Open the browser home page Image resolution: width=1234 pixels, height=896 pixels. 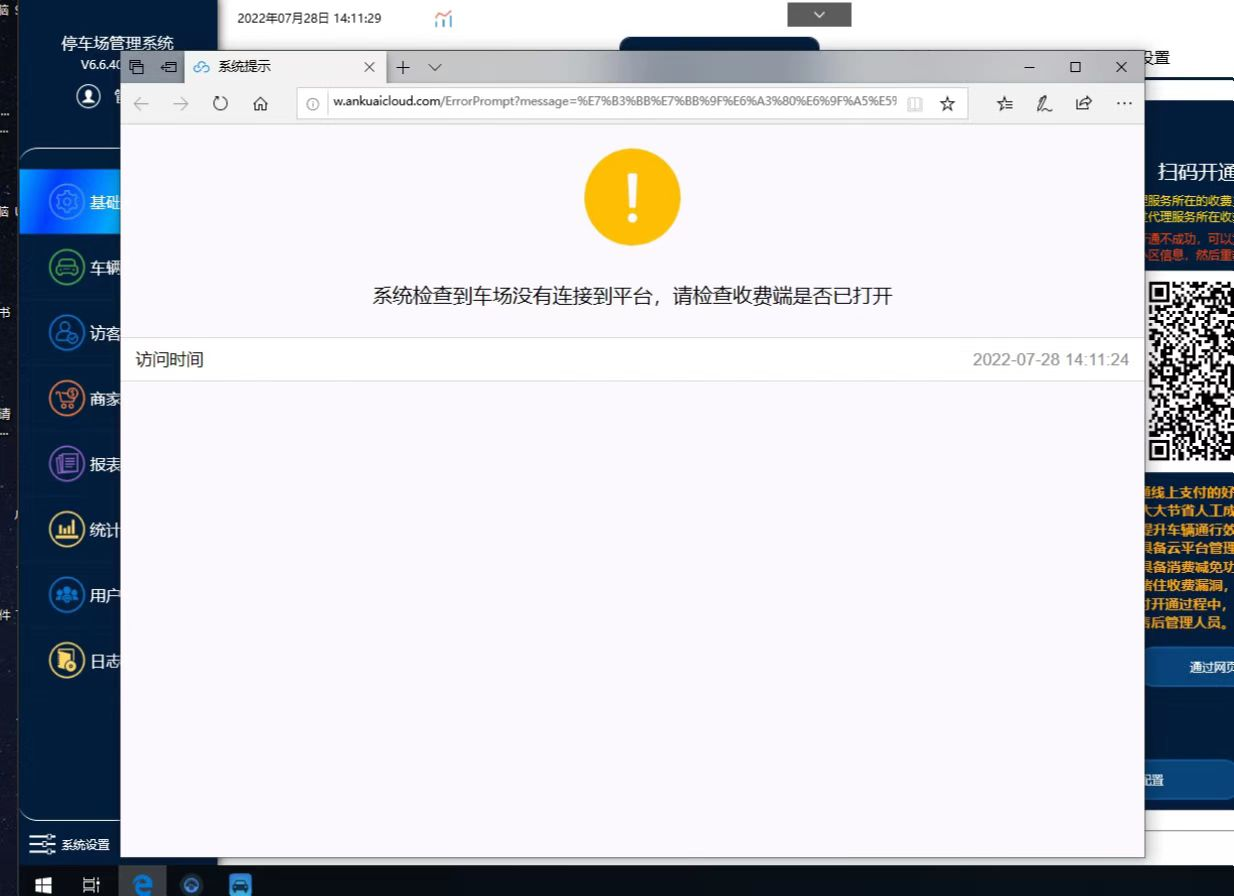260,103
